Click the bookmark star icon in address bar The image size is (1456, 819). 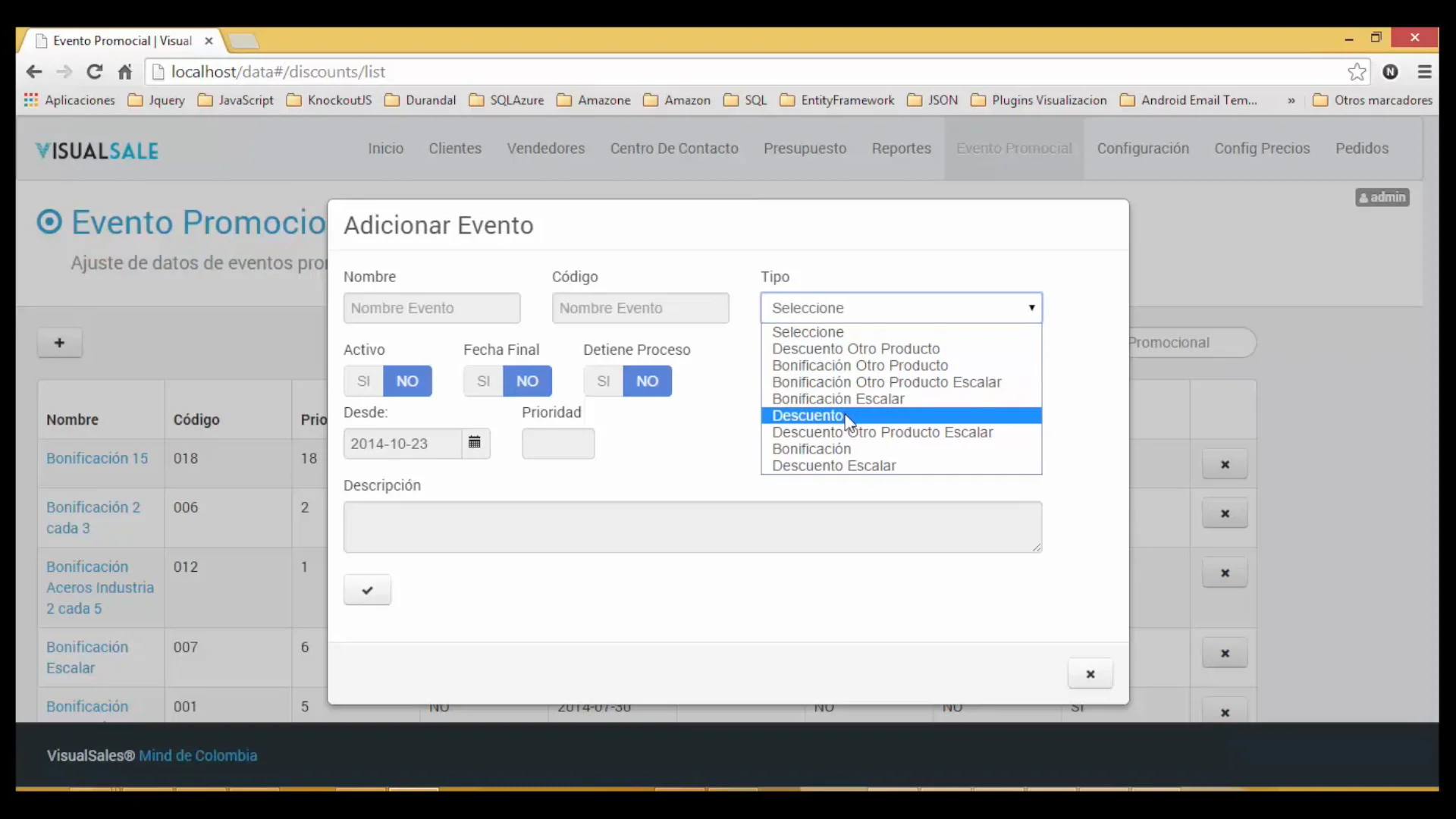[1356, 71]
